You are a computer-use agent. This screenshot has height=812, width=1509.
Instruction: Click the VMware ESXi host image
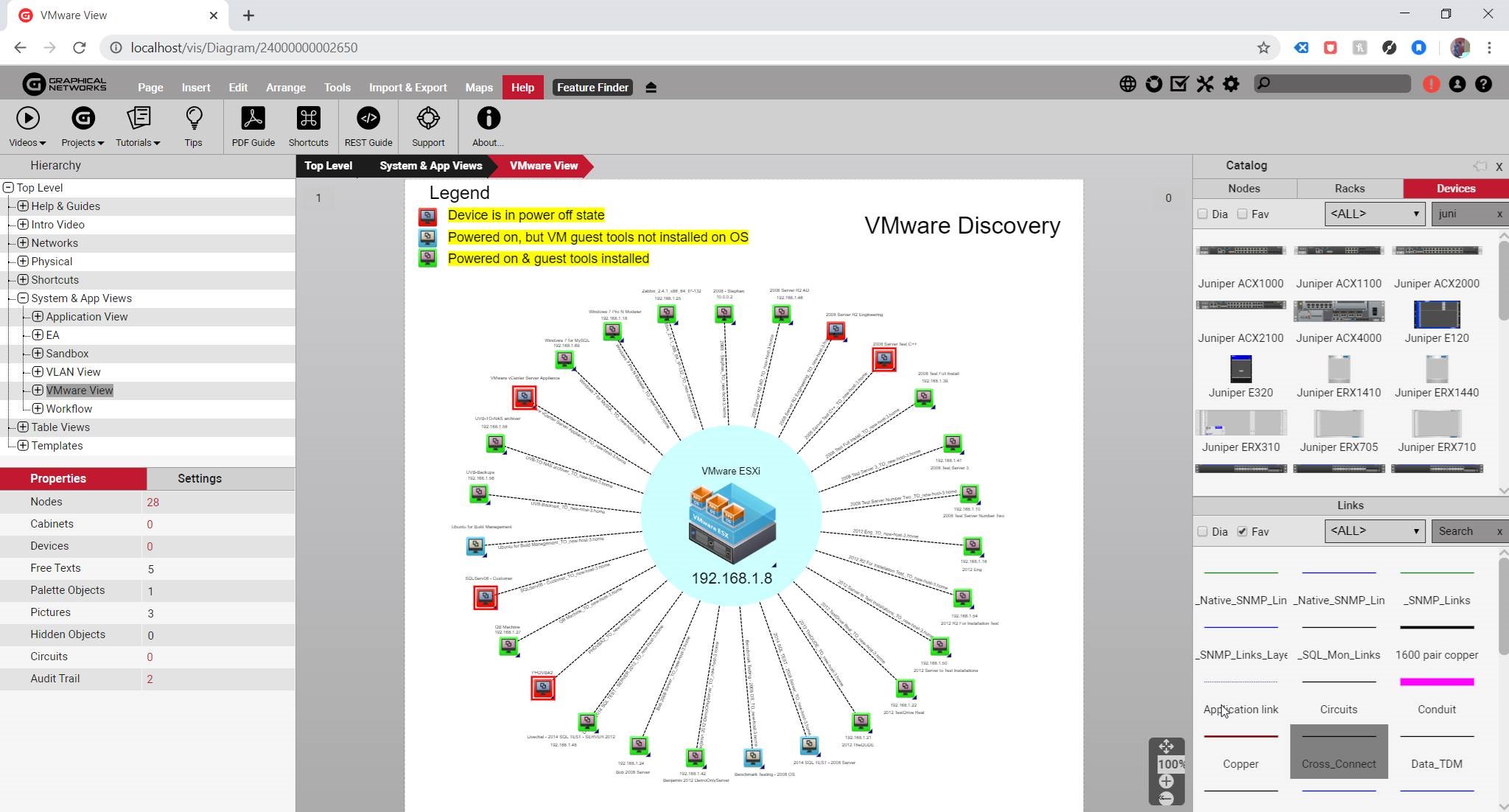[732, 522]
